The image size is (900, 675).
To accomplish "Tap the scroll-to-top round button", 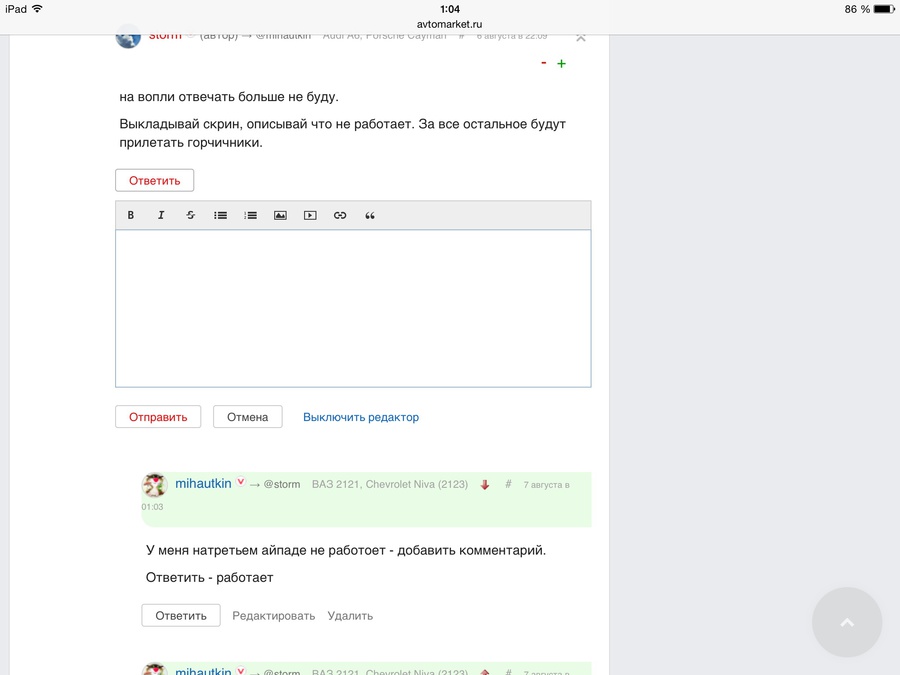I will click(847, 622).
